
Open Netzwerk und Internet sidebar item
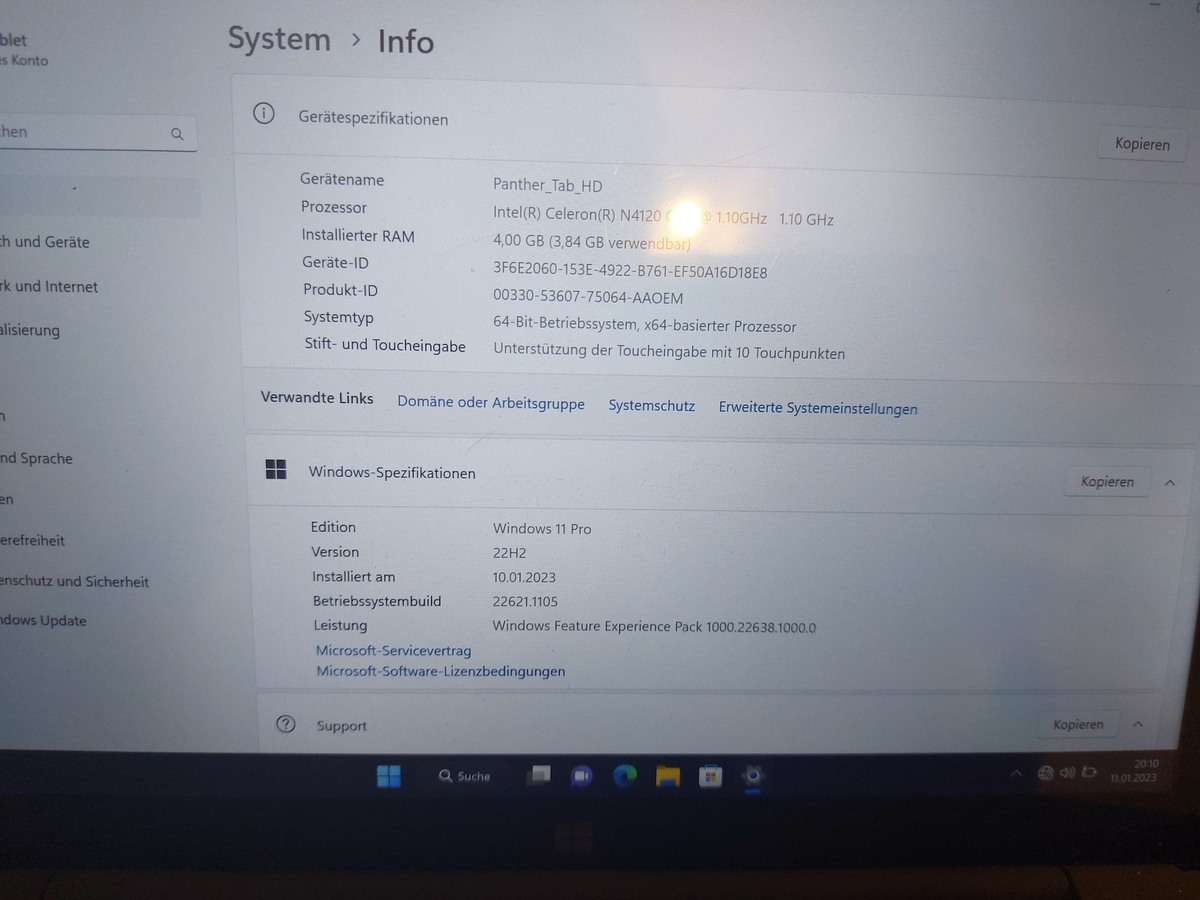[x=49, y=287]
